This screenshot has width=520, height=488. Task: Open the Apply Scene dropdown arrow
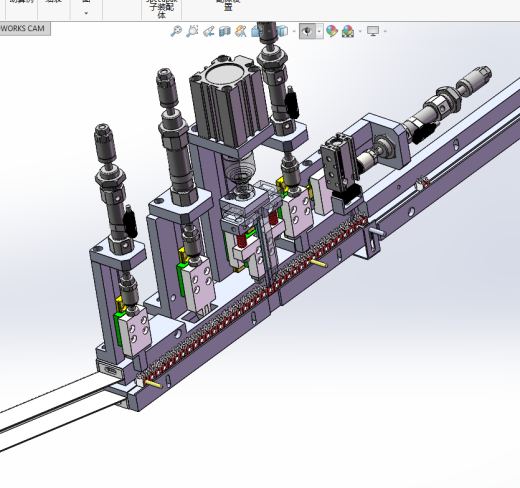360,31
